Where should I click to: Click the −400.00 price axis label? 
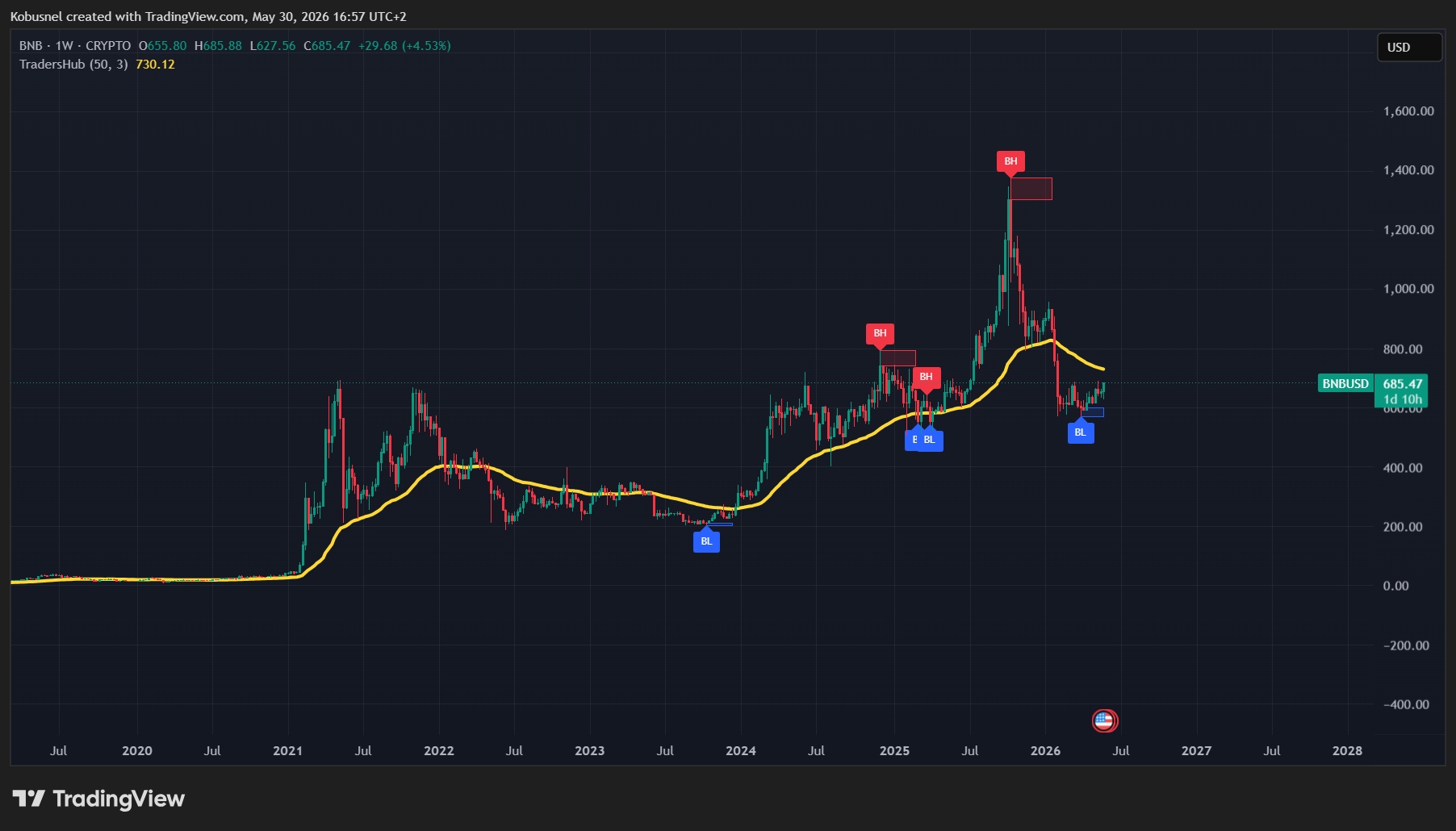pos(1406,704)
